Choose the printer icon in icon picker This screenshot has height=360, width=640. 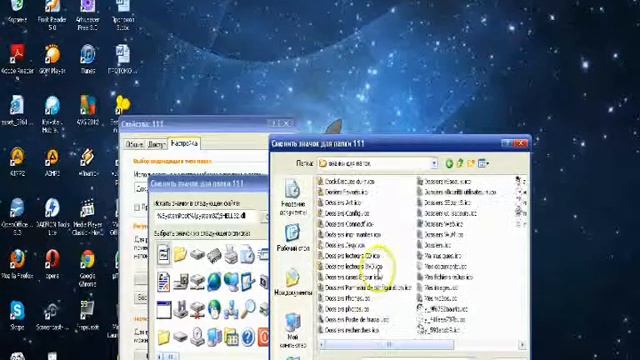click(231, 254)
